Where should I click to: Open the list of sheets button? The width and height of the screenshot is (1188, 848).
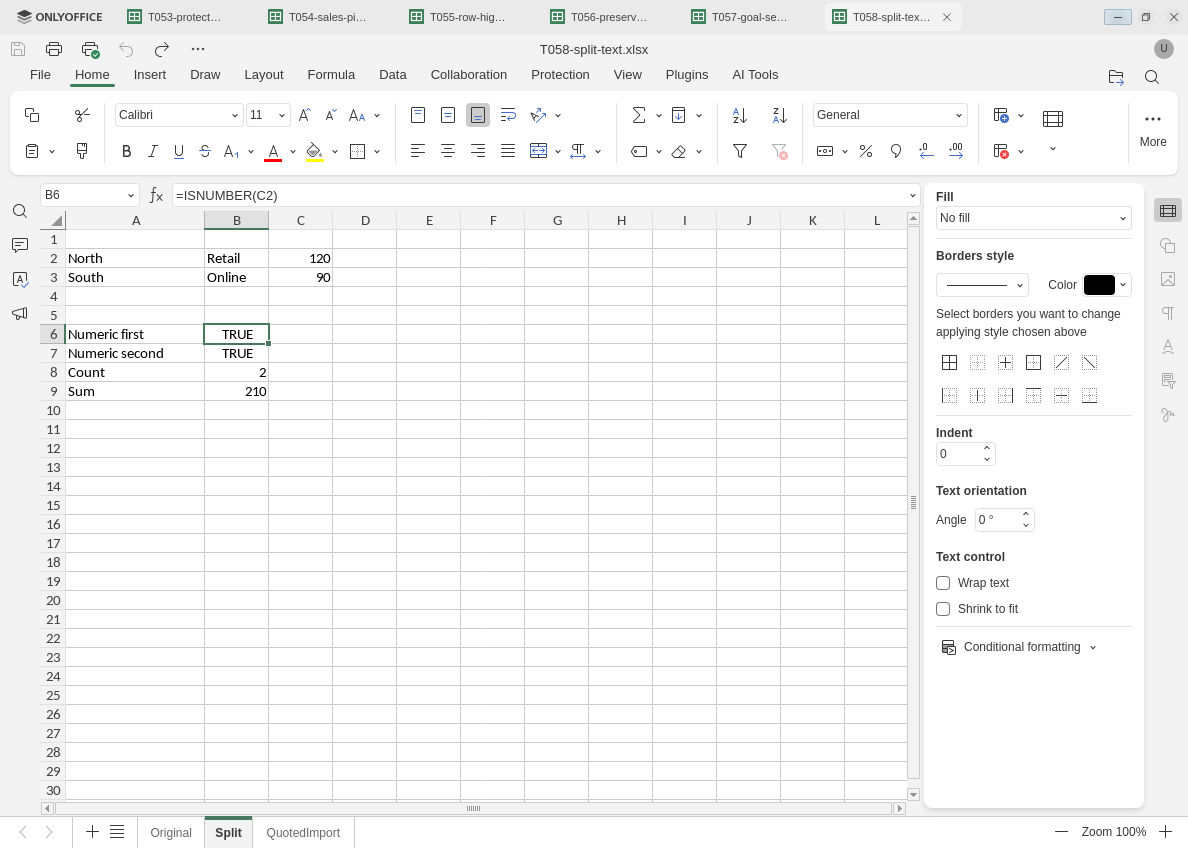(117, 831)
